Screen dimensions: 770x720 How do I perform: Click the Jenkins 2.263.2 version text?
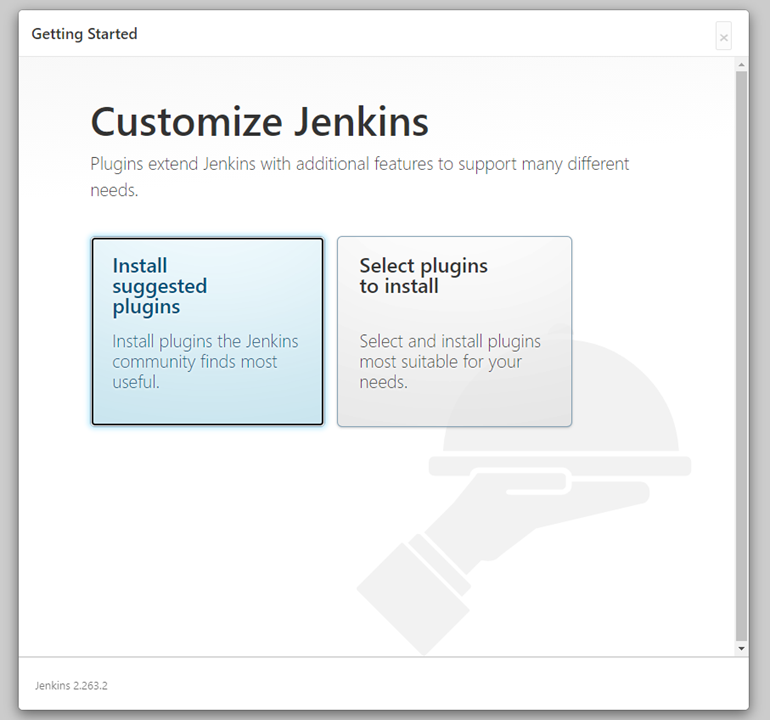coord(71,686)
